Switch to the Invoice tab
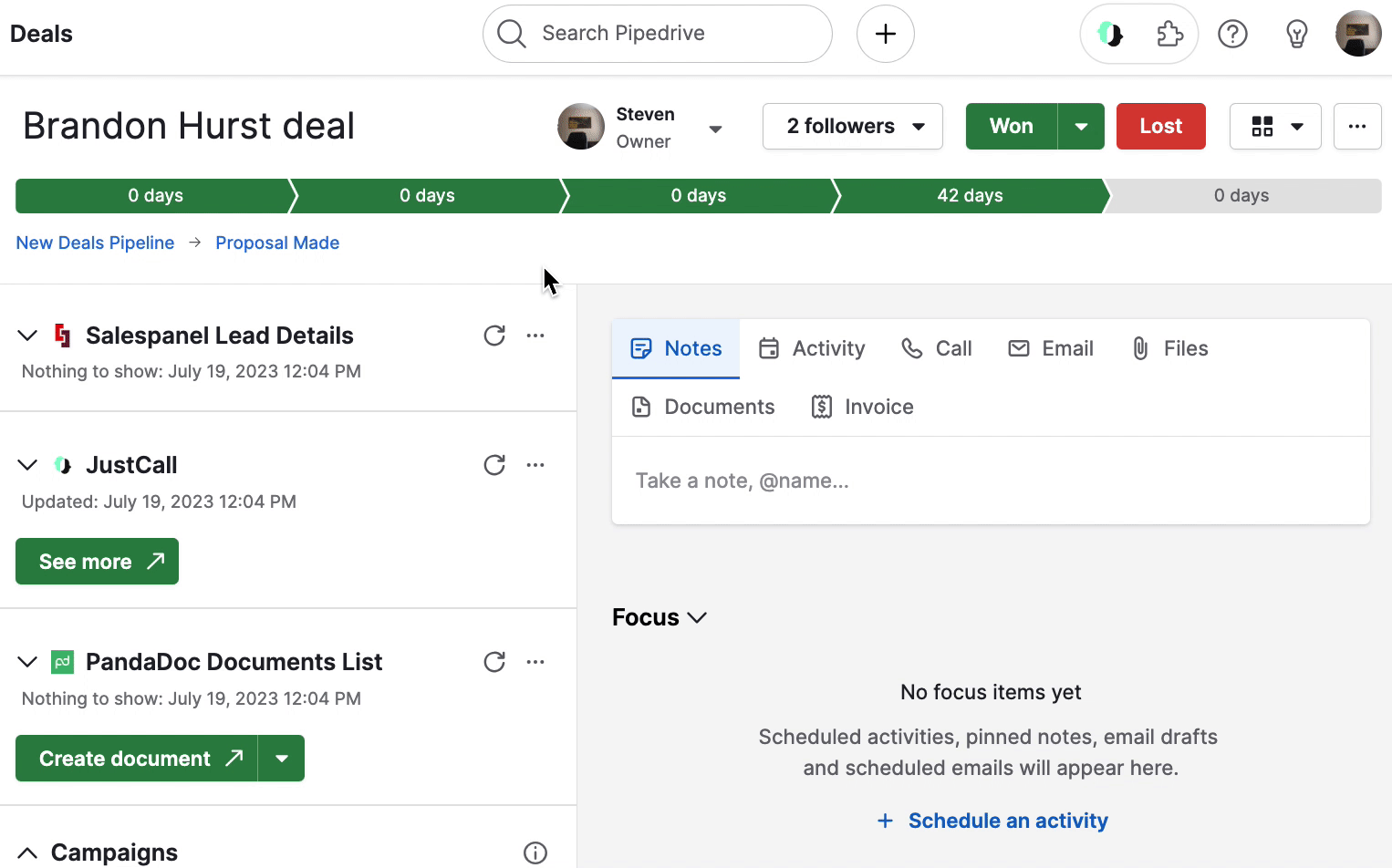The width and height of the screenshot is (1392, 868). click(x=862, y=407)
